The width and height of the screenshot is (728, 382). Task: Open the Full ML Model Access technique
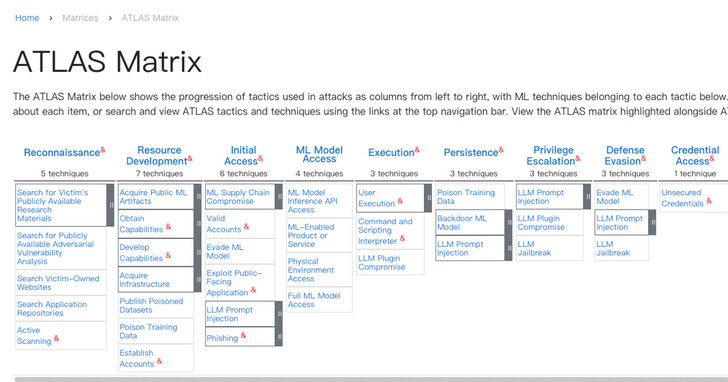(x=314, y=300)
